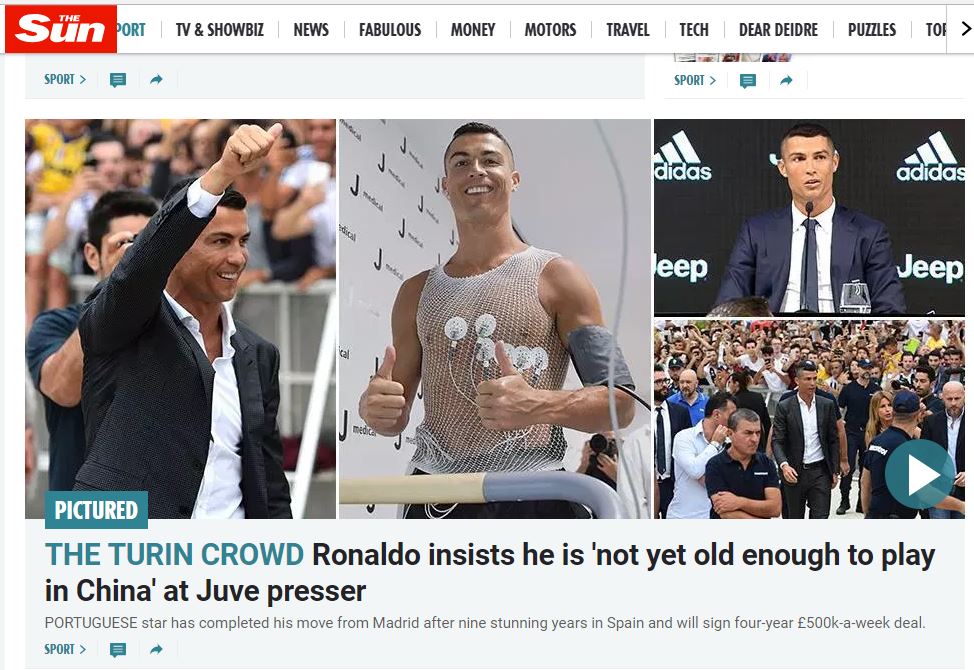Open comments icon under the top-left article
The width and height of the screenshot is (974, 670).
117,79
